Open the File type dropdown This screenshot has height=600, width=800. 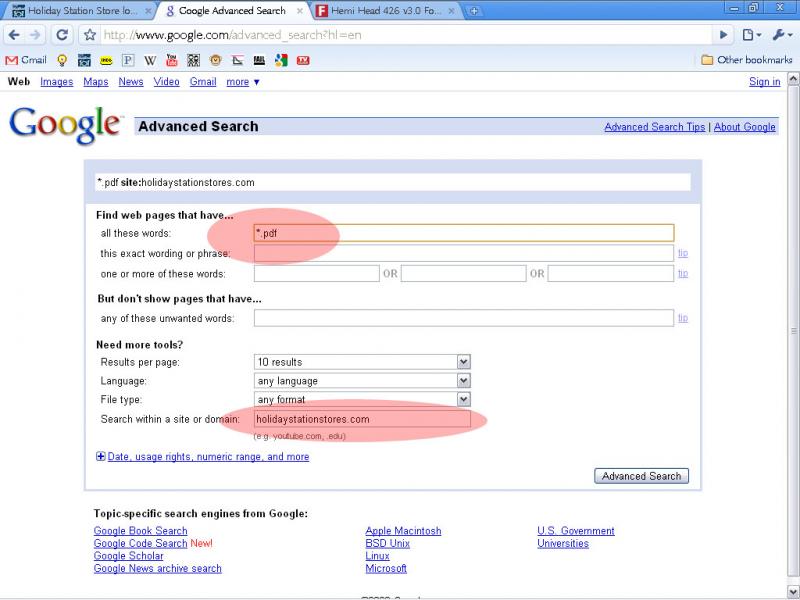pos(362,399)
